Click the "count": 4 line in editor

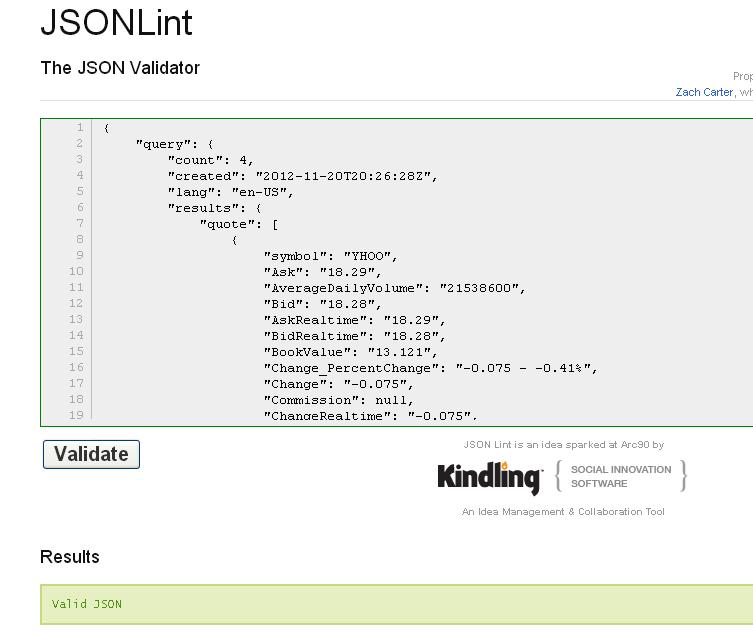(x=210, y=160)
